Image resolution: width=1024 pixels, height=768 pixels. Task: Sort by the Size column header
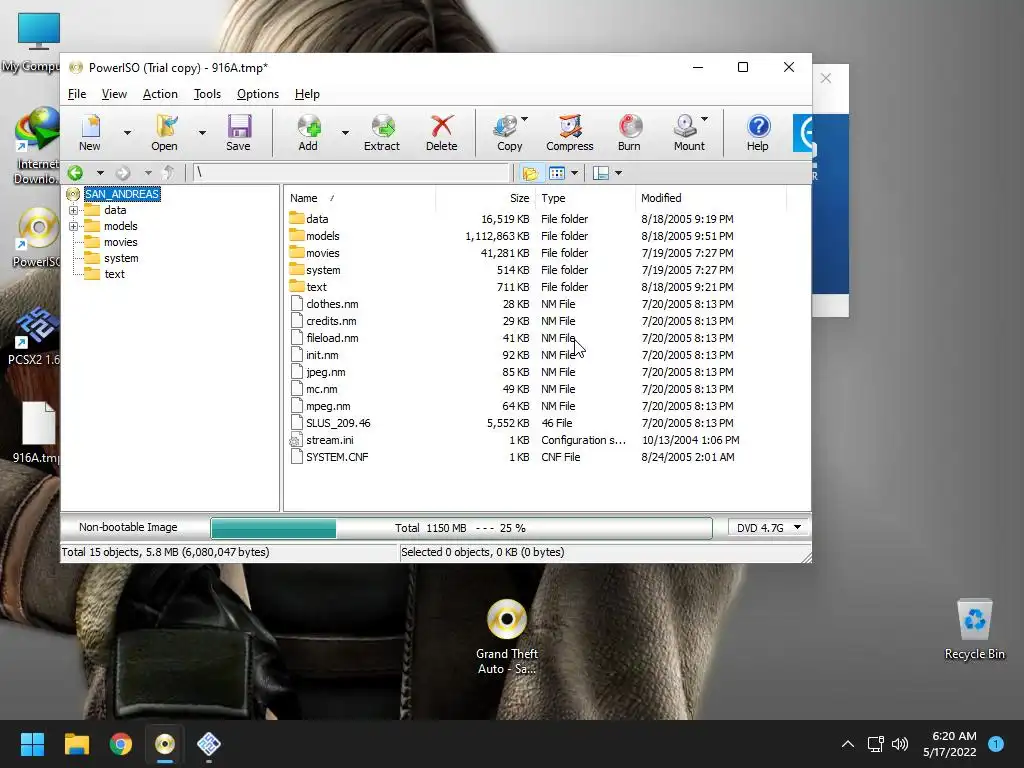[x=486, y=198]
